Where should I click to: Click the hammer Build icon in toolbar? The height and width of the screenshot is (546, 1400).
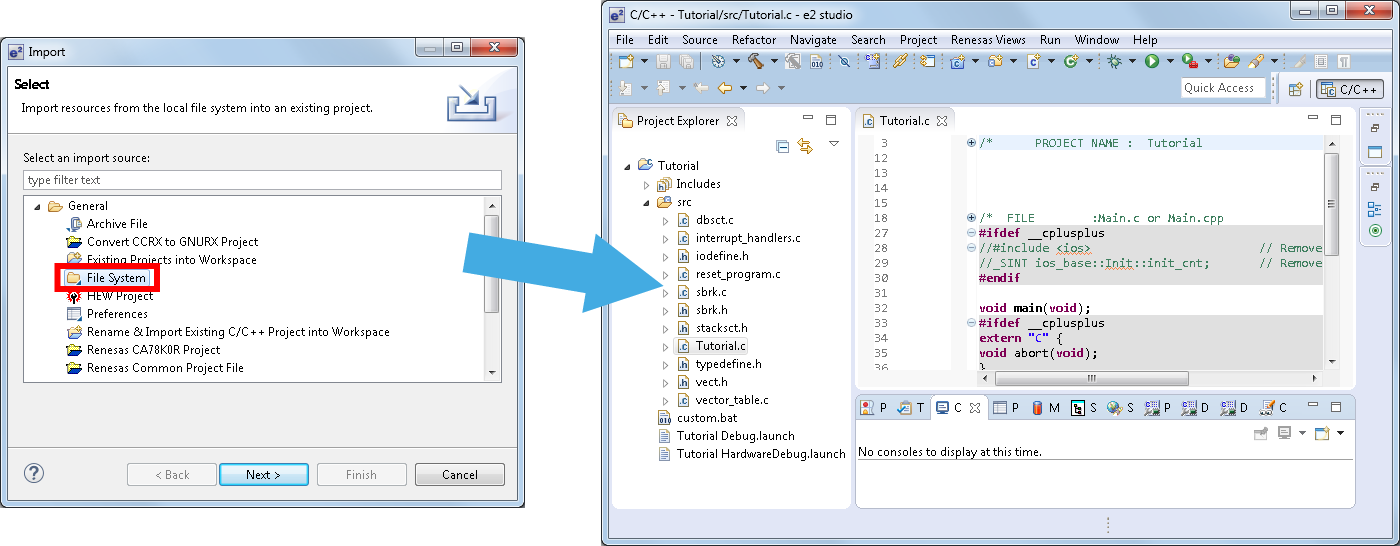coord(756,61)
